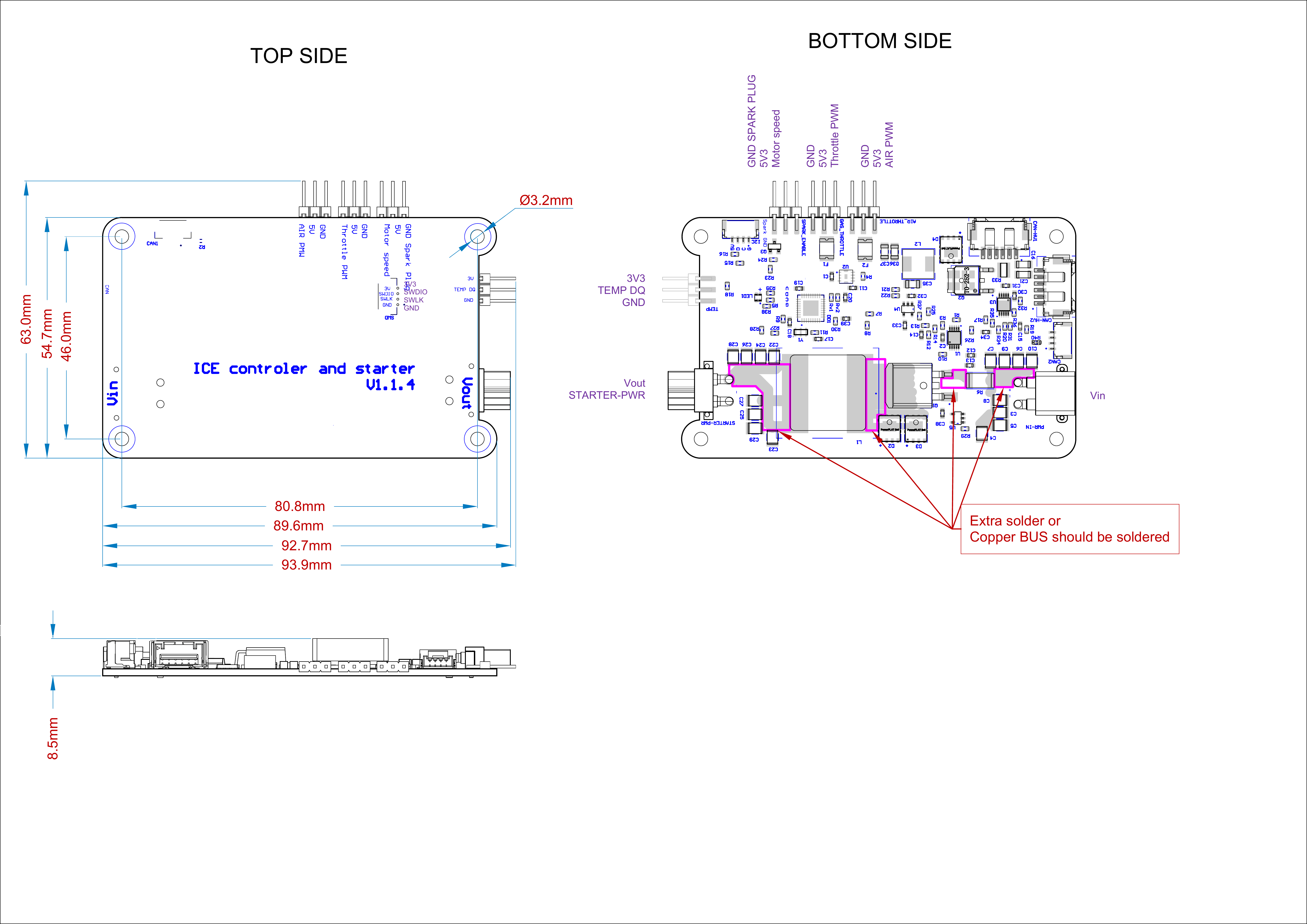
Task: Select the 93.9mm horizontal dimension
Action: point(306,565)
